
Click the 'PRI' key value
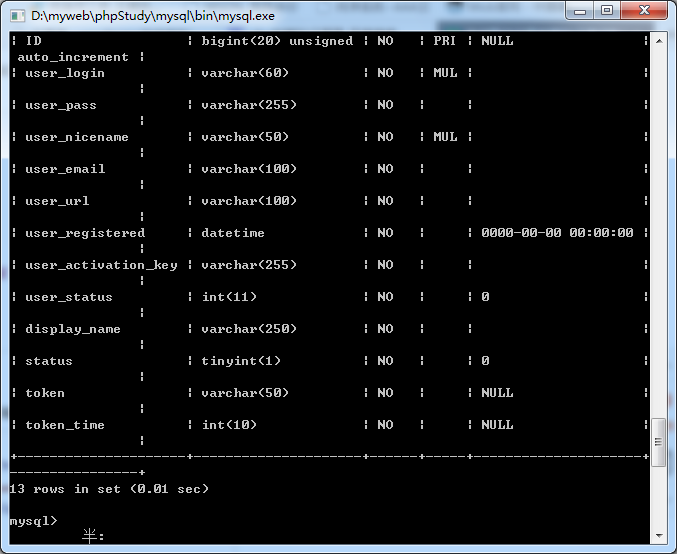point(445,41)
